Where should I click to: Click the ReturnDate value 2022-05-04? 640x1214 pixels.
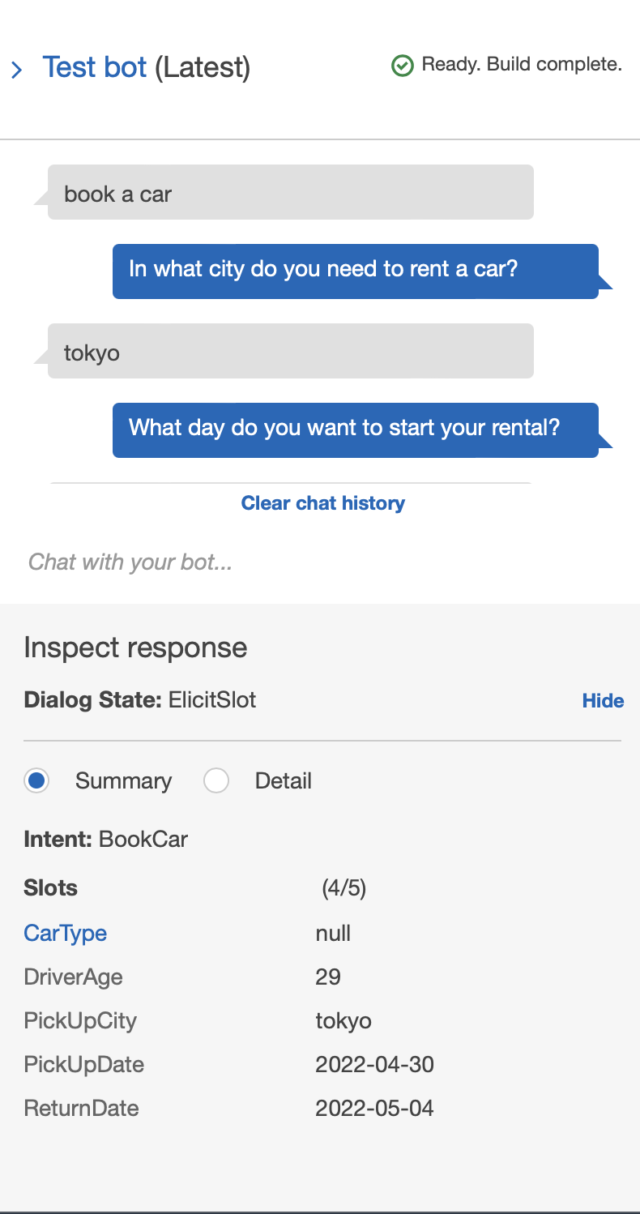(375, 1108)
